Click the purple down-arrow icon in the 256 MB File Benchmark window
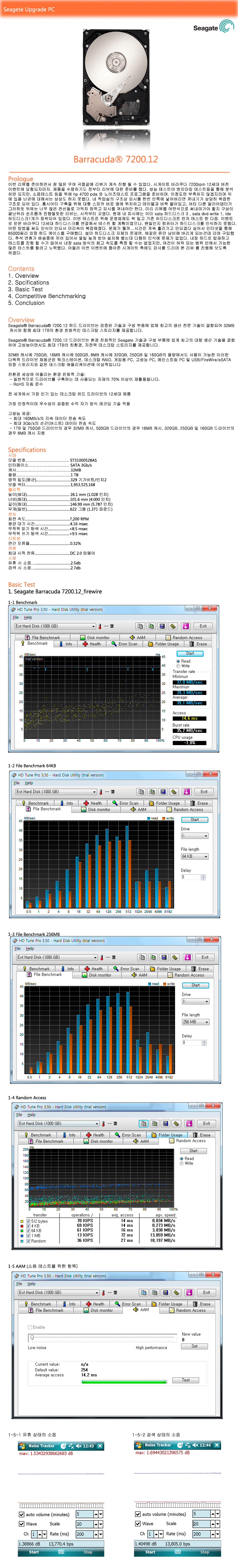 pyautogui.click(x=188, y=957)
